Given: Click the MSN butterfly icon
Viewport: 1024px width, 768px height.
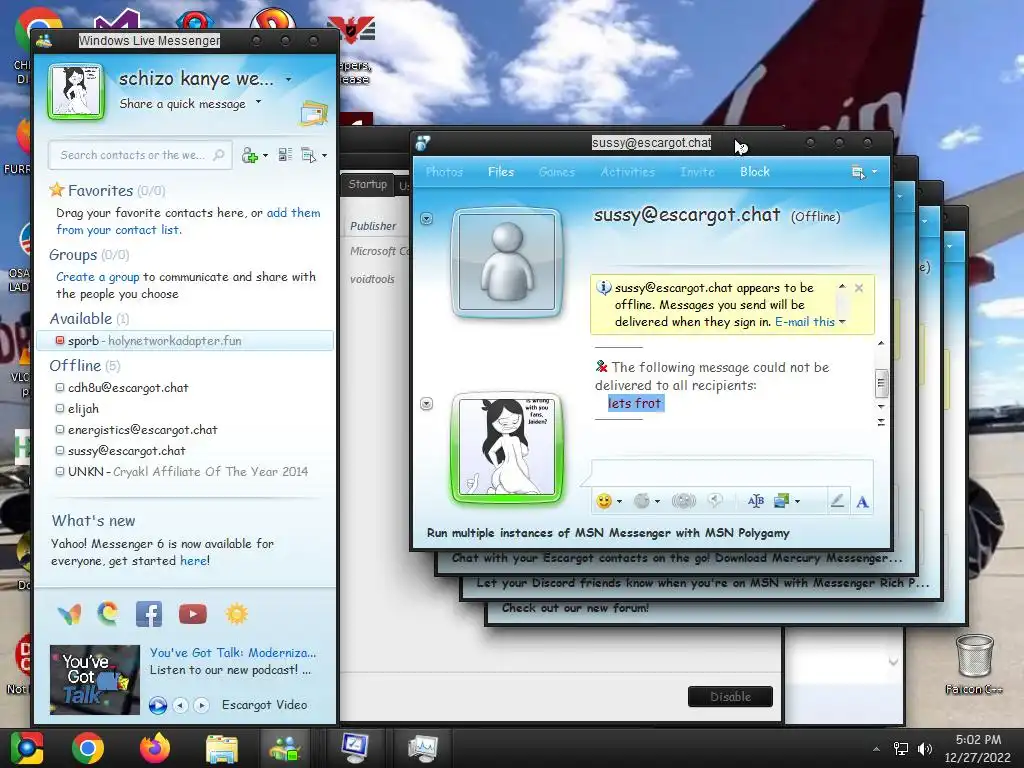Looking at the screenshot, I should click(70, 614).
